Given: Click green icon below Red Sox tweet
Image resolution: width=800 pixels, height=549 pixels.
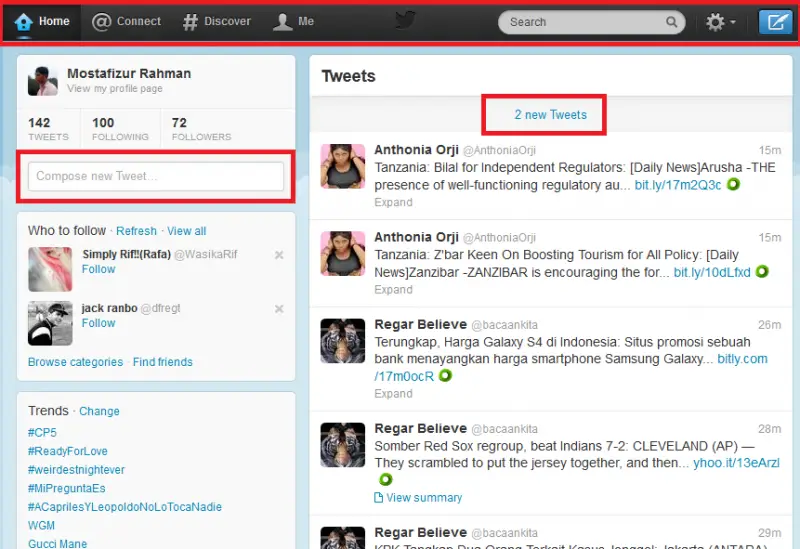Looking at the screenshot, I should 386,480.
